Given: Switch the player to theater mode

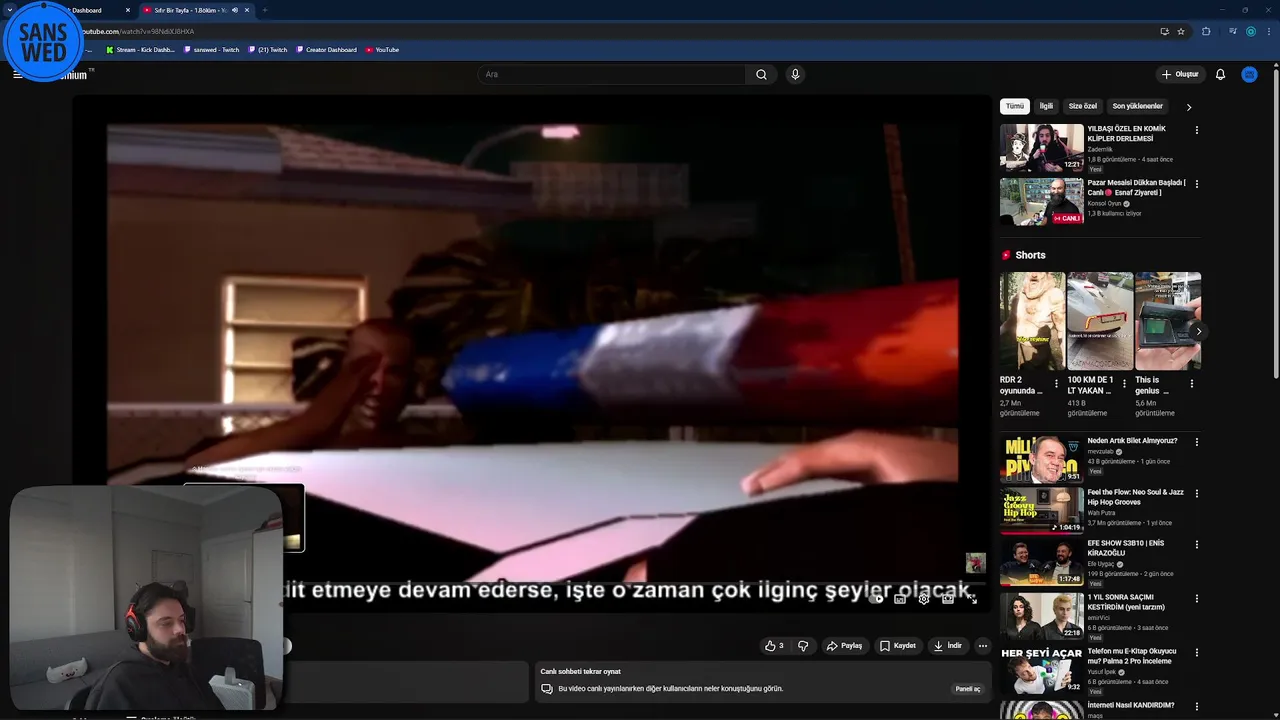Looking at the screenshot, I should (x=948, y=599).
